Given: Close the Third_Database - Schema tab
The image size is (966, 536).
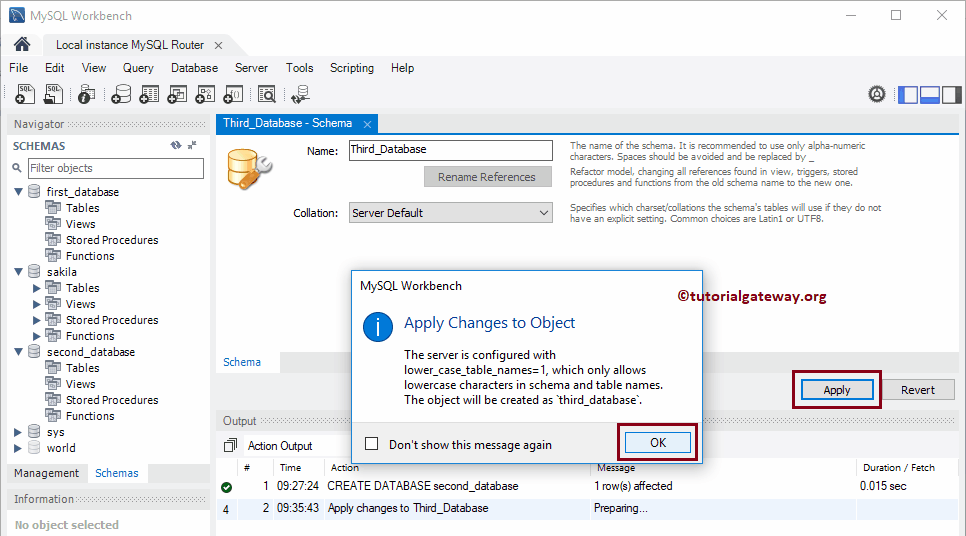Looking at the screenshot, I should 367,124.
